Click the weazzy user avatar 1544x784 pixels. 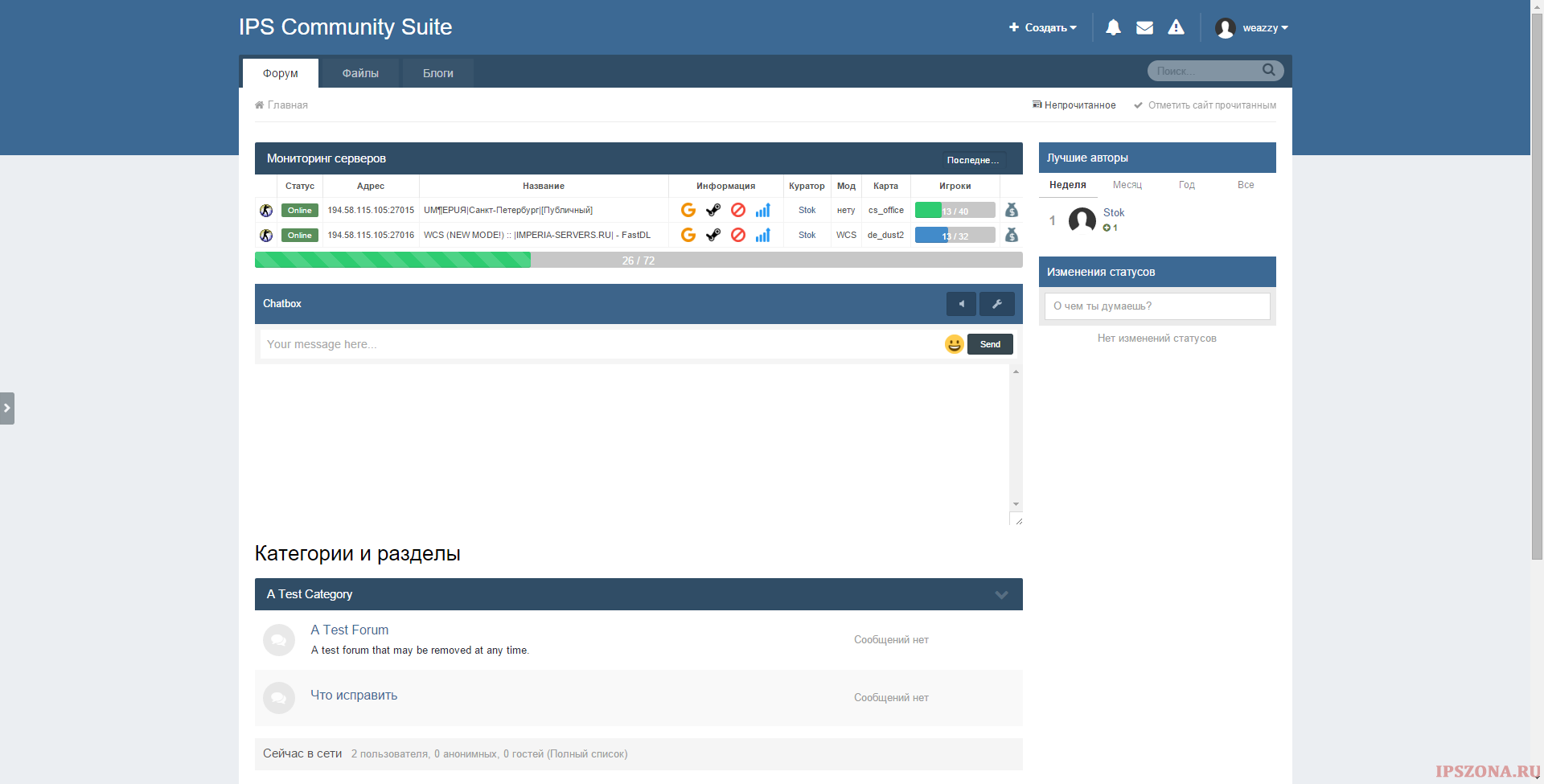point(1226,28)
